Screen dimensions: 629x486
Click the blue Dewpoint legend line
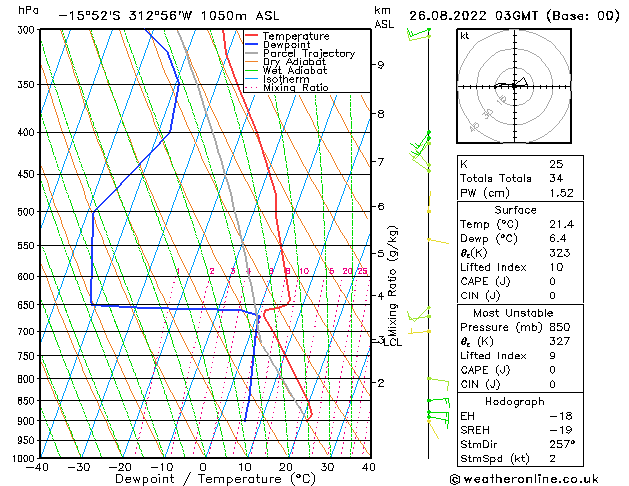click(251, 45)
